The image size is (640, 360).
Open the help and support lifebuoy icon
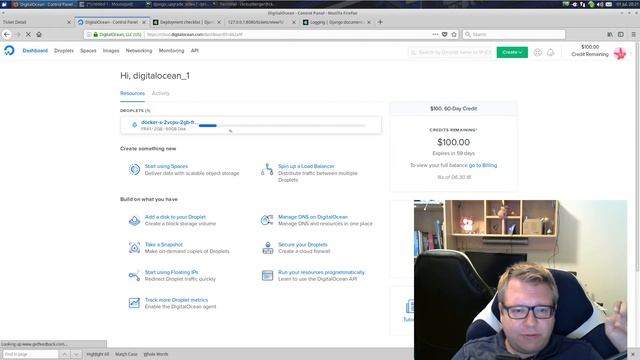pos(538,52)
